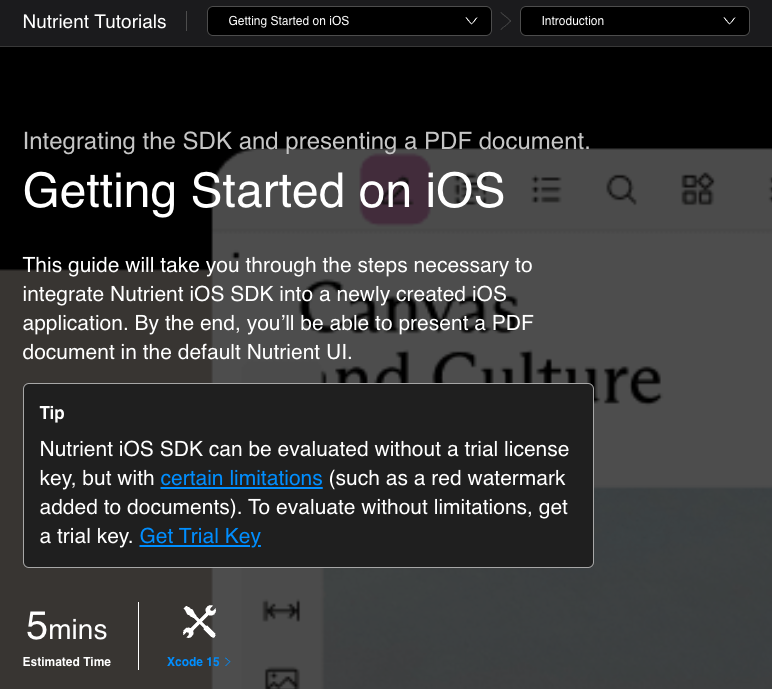Click the chevron on the tutorial selector dropdown
The height and width of the screenshot is (689, 772).
pyautogui.click(x=472, y=21)
